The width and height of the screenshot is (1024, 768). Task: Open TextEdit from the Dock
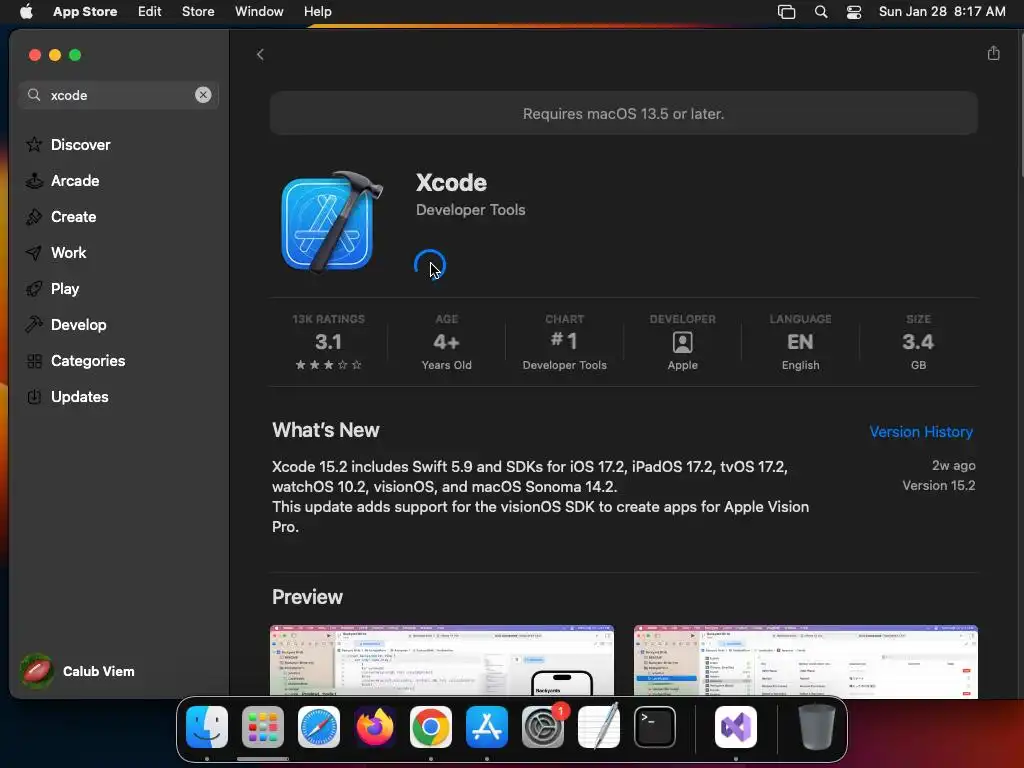[599, 727]
